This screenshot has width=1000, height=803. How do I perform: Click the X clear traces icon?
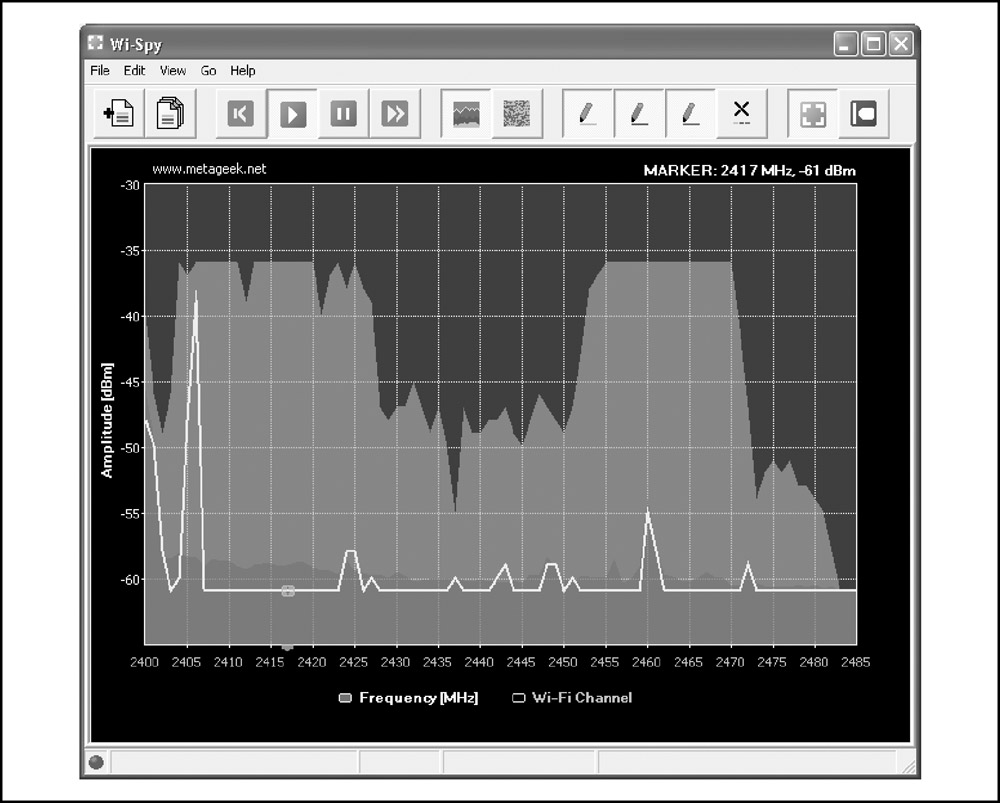click(741, 114)
